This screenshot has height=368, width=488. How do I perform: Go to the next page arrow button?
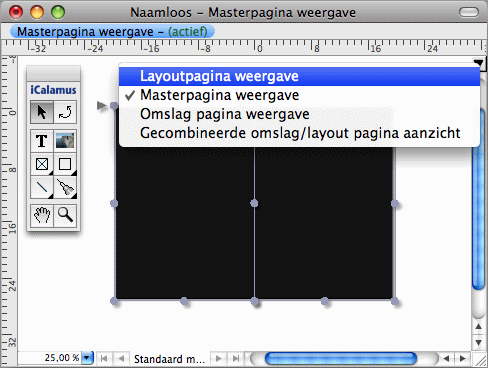point(218,359)
